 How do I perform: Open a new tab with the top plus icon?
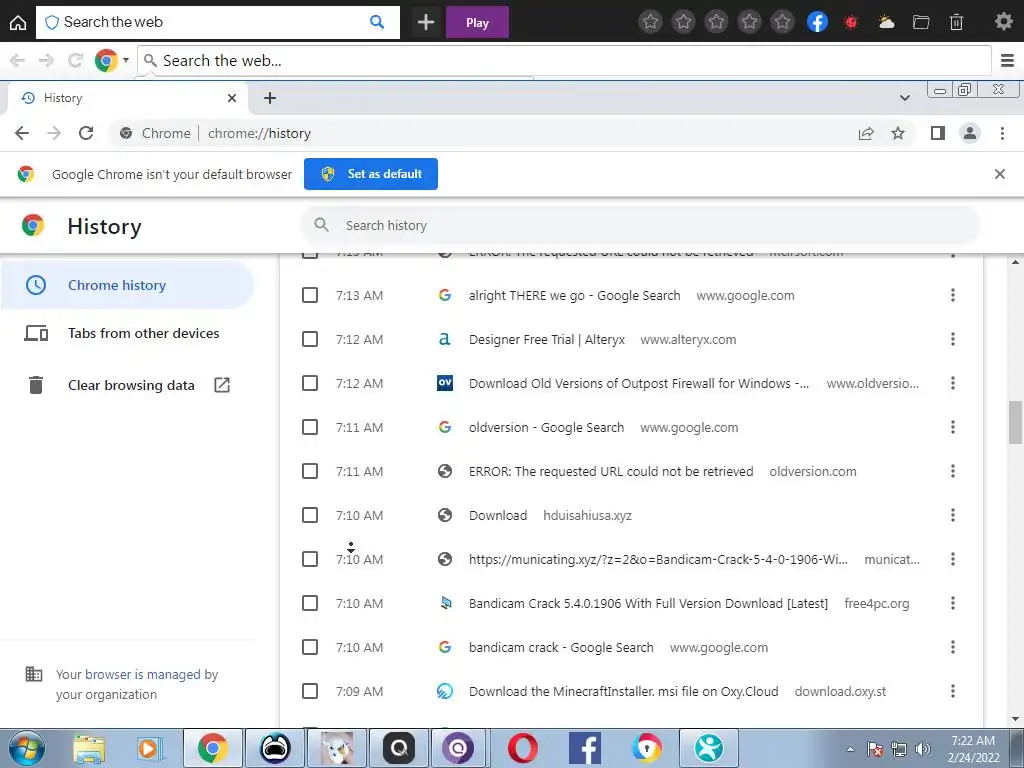[x=426, y=23]
